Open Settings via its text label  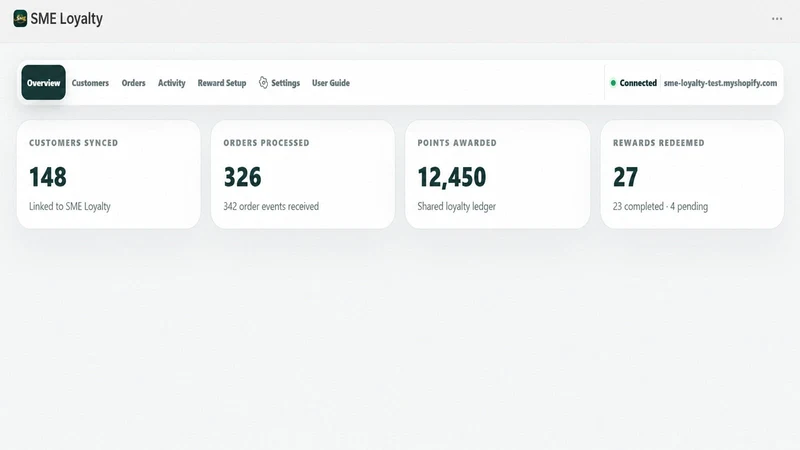(286, 83)
